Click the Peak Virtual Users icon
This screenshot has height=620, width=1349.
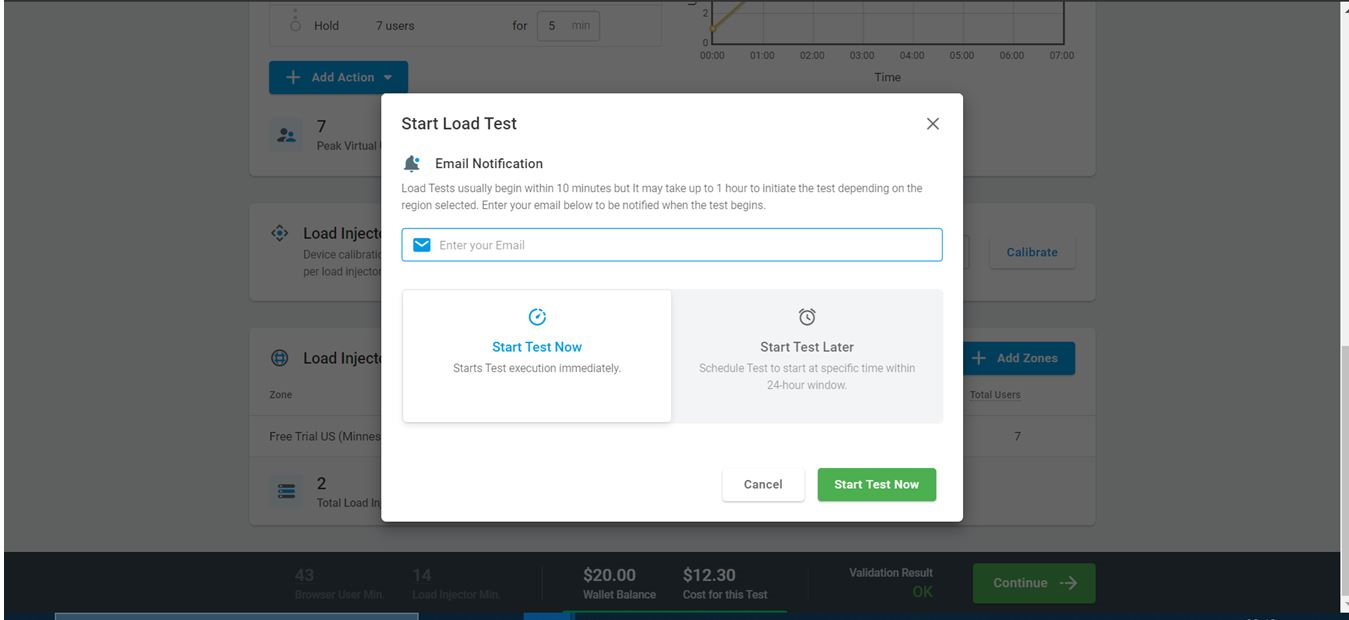[x=287, y=135]
